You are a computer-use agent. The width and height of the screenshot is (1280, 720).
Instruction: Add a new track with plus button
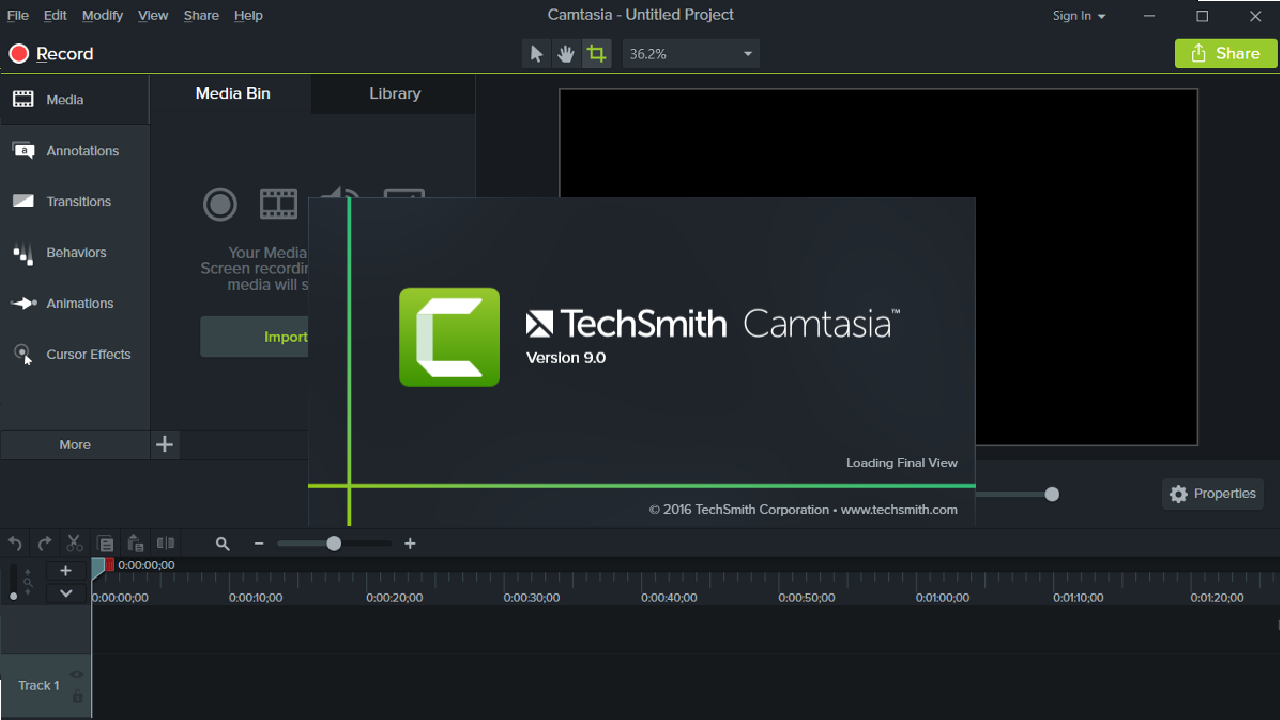pos(66,571)
